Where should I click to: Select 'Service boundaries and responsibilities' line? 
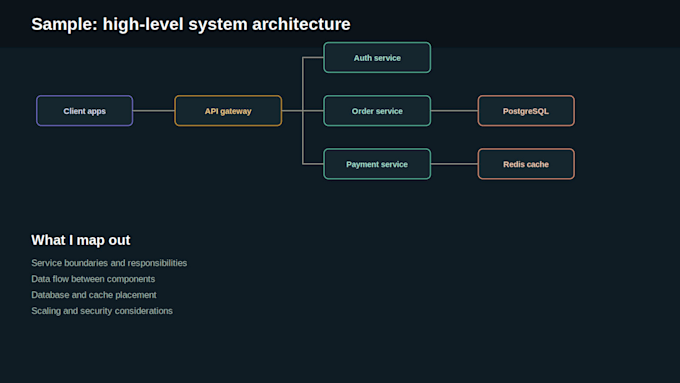(x=109, y=263)
